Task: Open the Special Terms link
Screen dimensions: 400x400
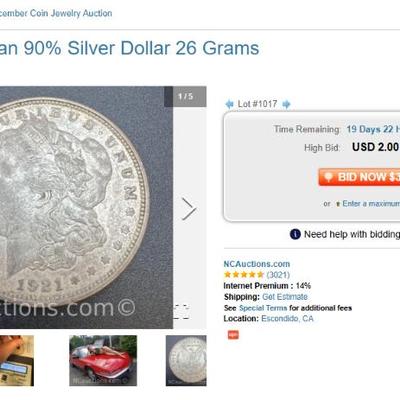Action: [263, 308]
